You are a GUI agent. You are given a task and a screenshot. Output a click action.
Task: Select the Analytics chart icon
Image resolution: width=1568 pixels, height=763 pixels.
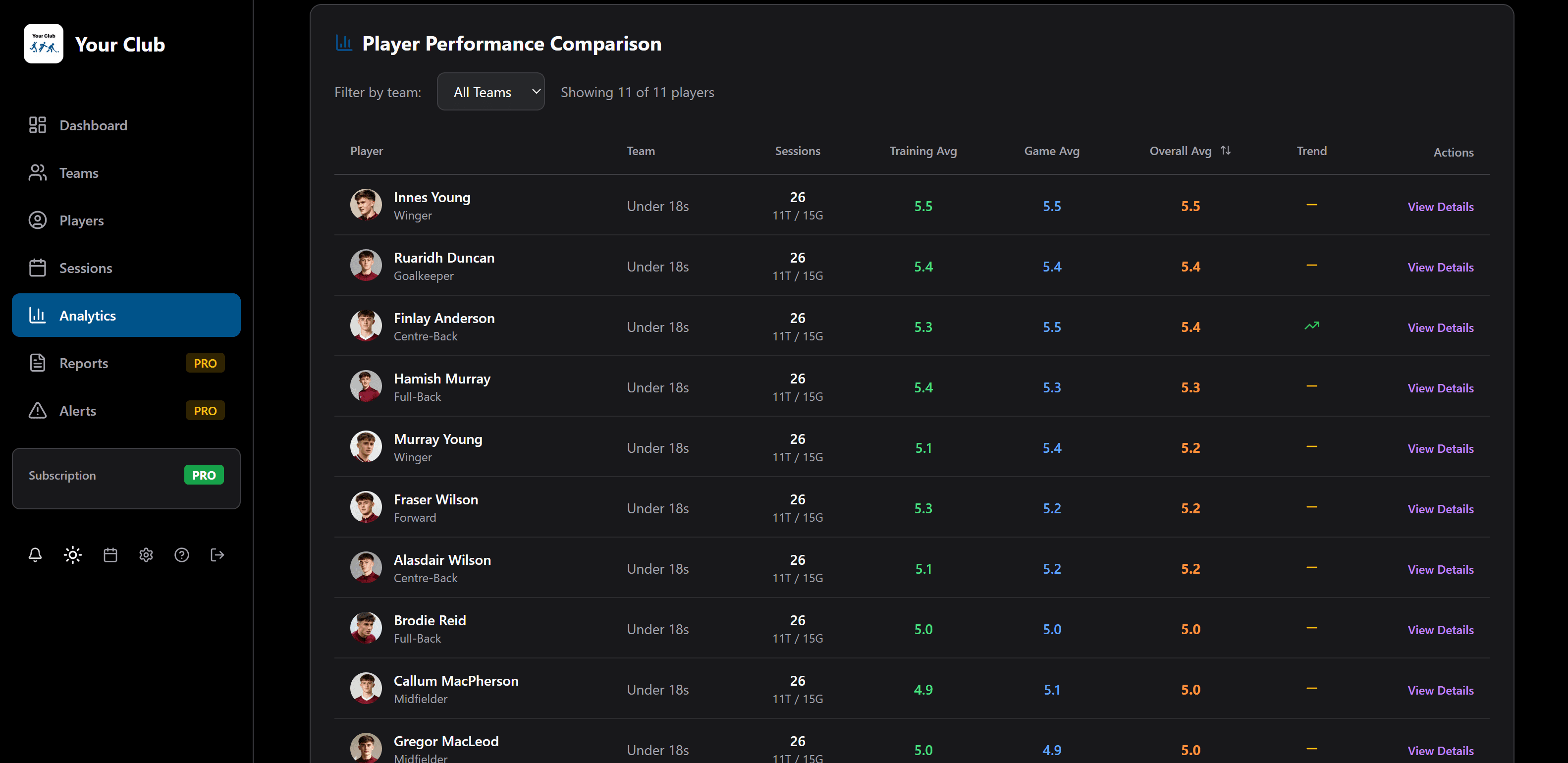coord(37,315)
